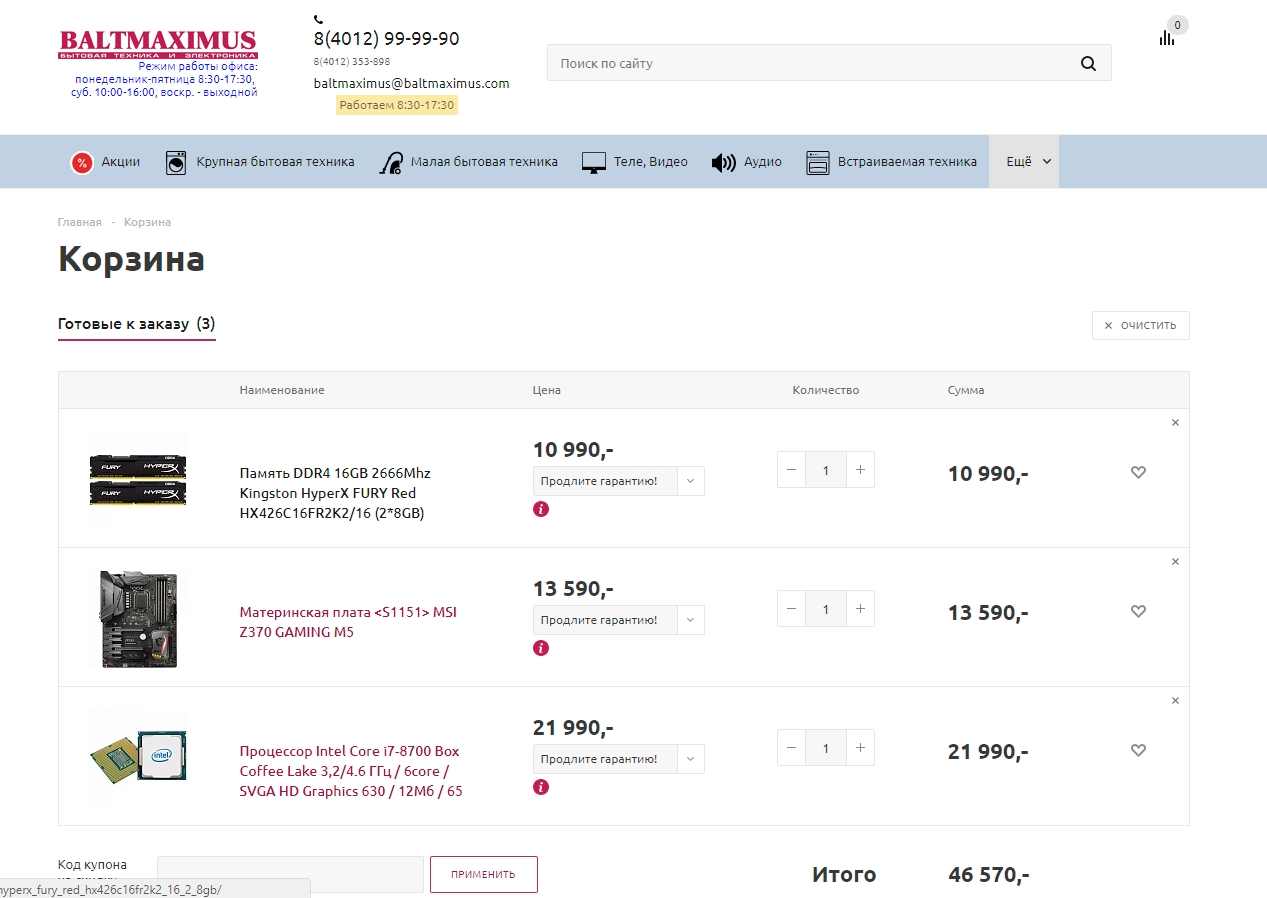This screenshot has height=898, width=1267.
Task: Increase quantity of Intel processor
Action: (x=860, y=748)
